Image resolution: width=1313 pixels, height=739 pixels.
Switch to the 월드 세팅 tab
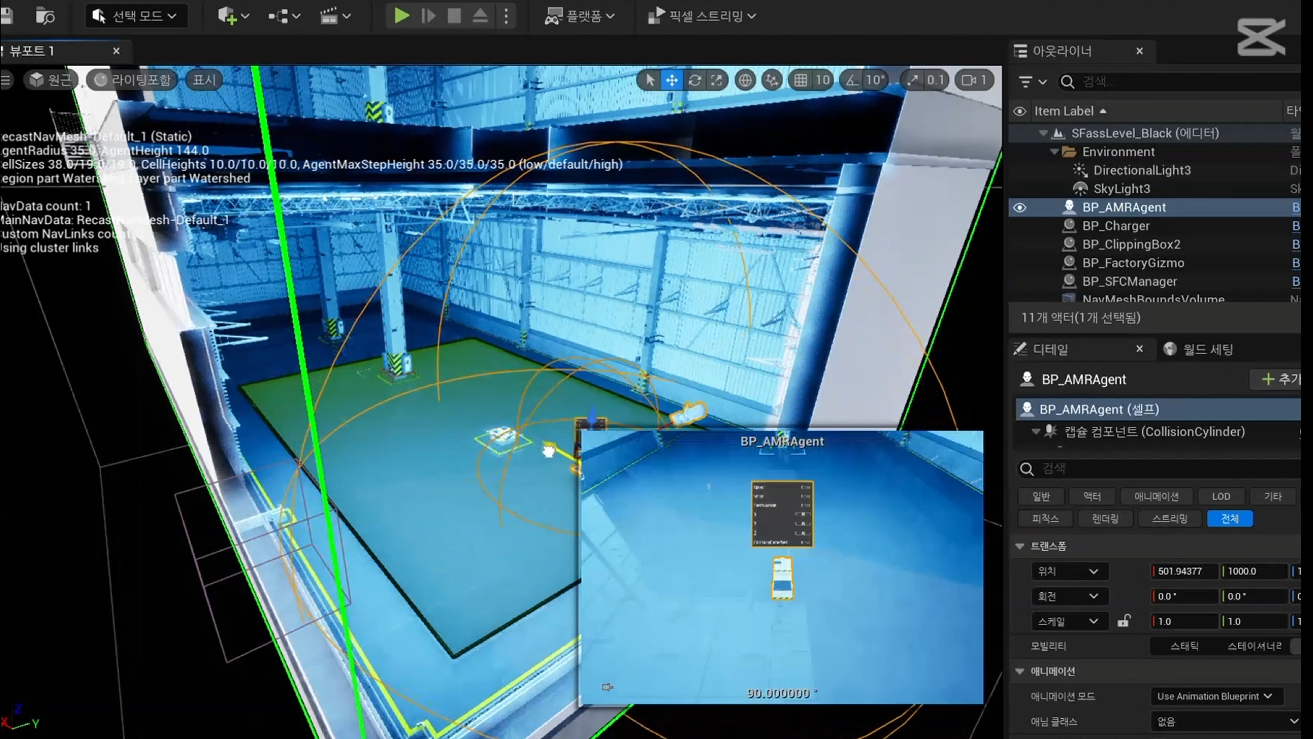[1198, 349]
